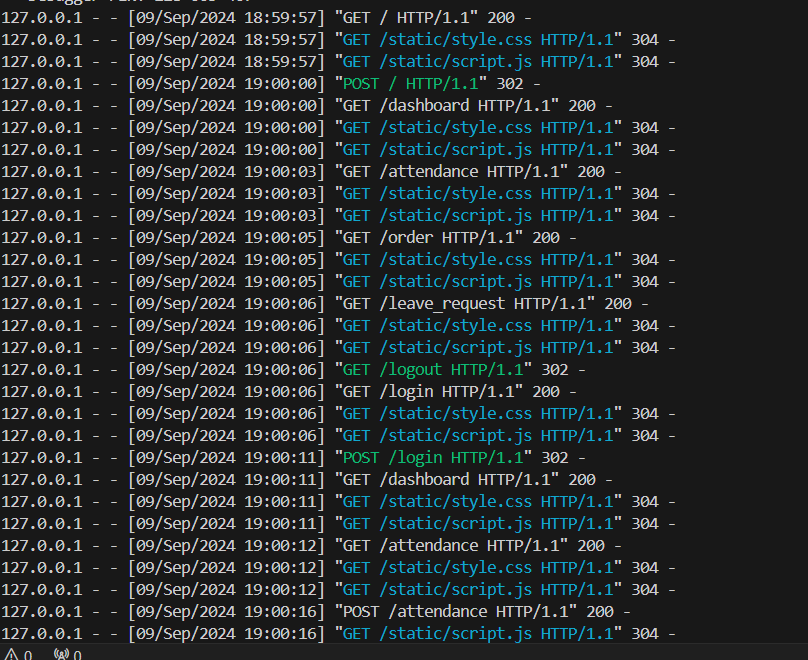Select the script.js request at 19:00:16
Viewport: 808px width, 660px height.
(339, 634)
